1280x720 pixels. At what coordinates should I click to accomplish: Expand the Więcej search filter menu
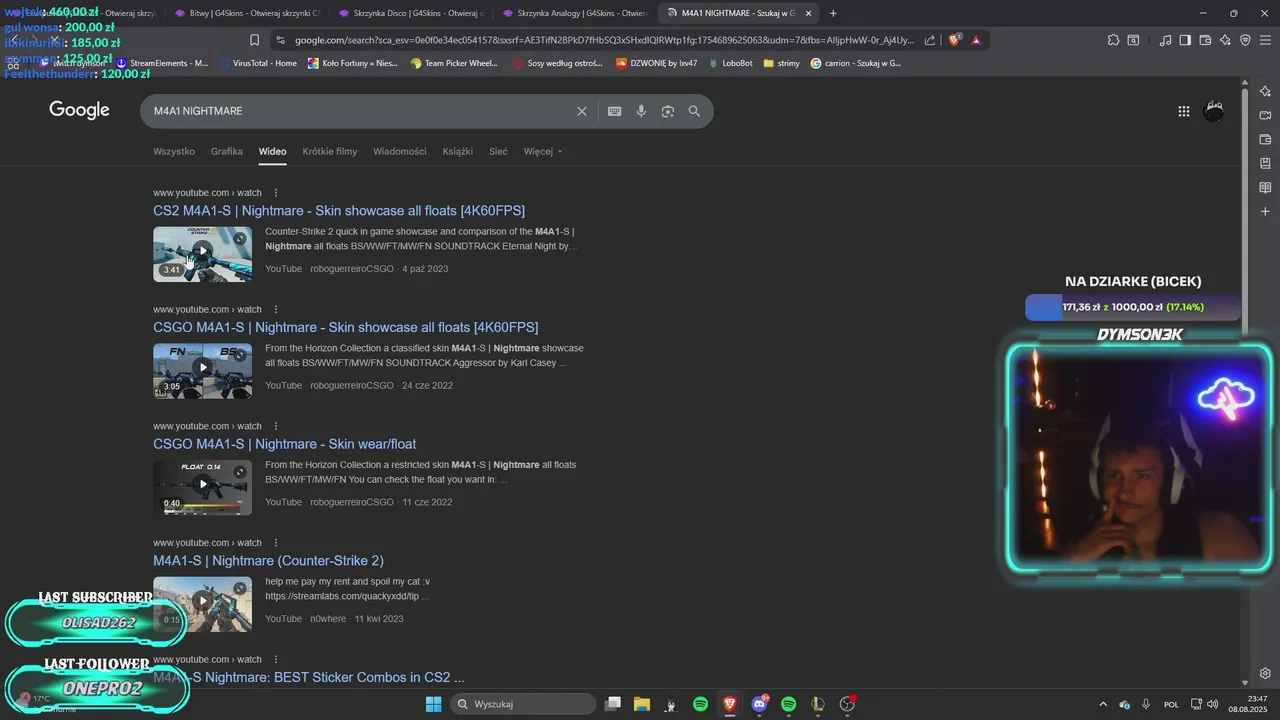point(543,152)
